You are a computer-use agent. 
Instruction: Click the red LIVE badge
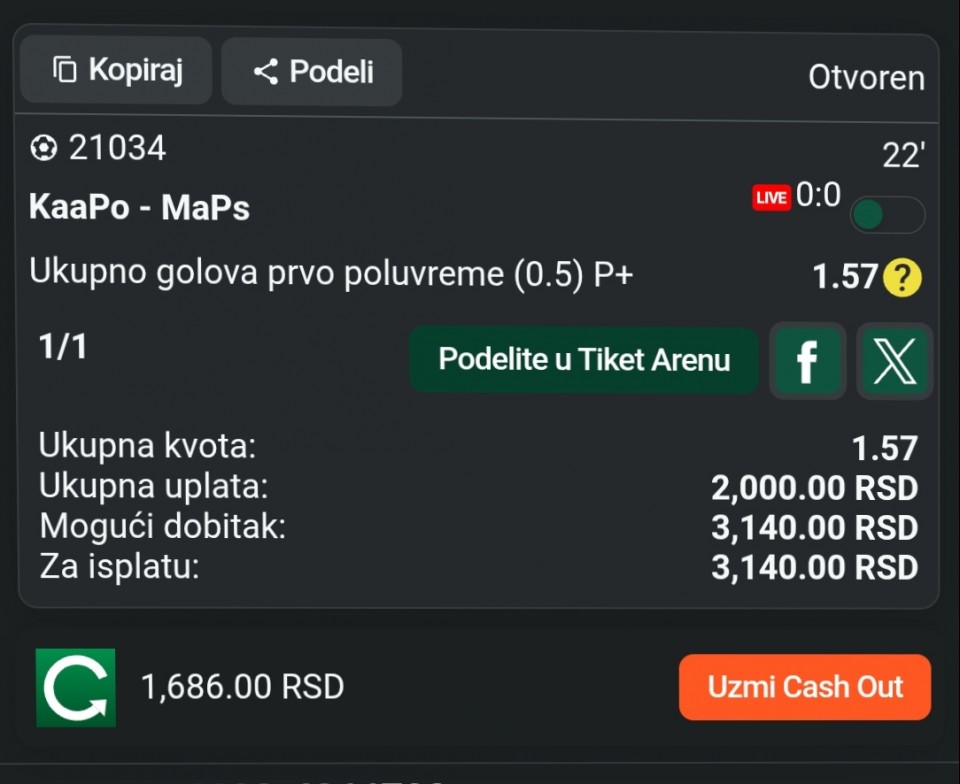771,198
